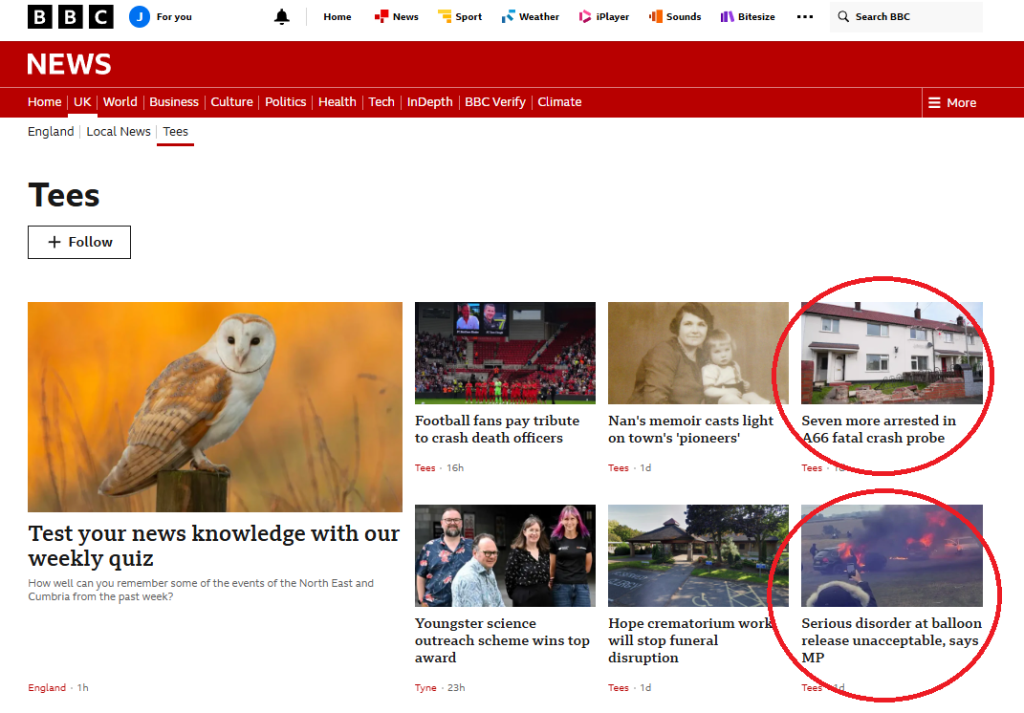Open football stadium tribute thumbnail

point(505,353)
